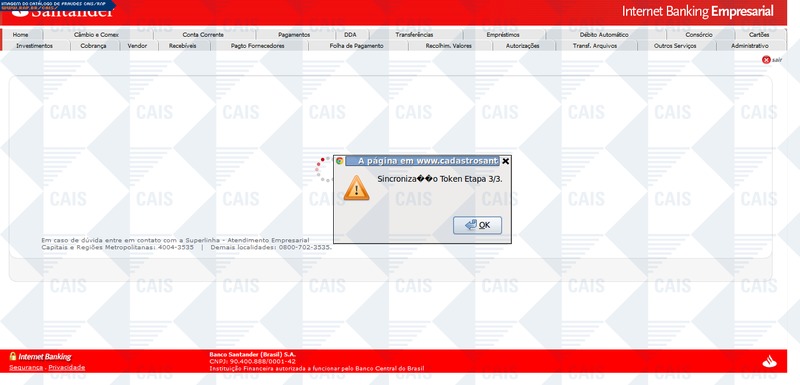Viewport: 800px width, 385px height.
Task: Confirm the dialog with OK button
Action: pyautogui.click(x=477, y=225)
